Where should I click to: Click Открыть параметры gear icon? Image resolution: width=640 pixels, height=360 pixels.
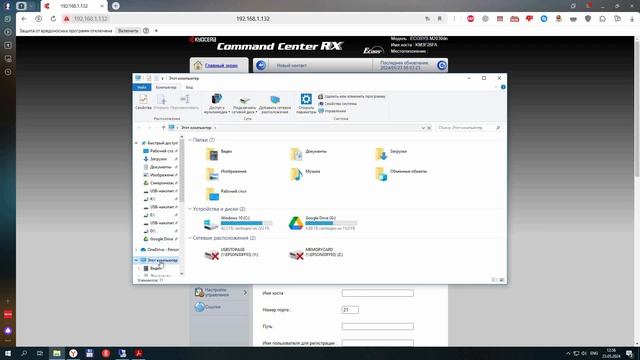coord(306,99)
